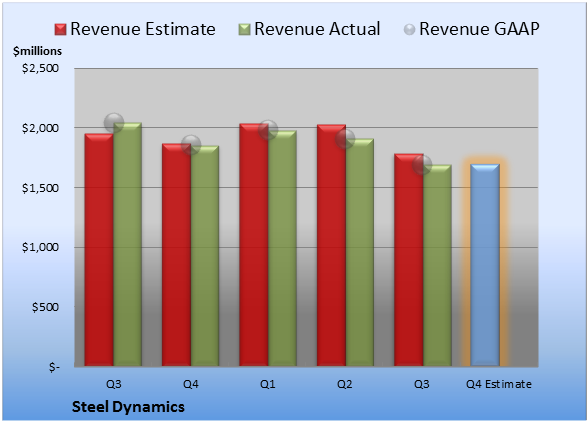Click the 'Q1' quarter axis label

[x=268, y=384]
